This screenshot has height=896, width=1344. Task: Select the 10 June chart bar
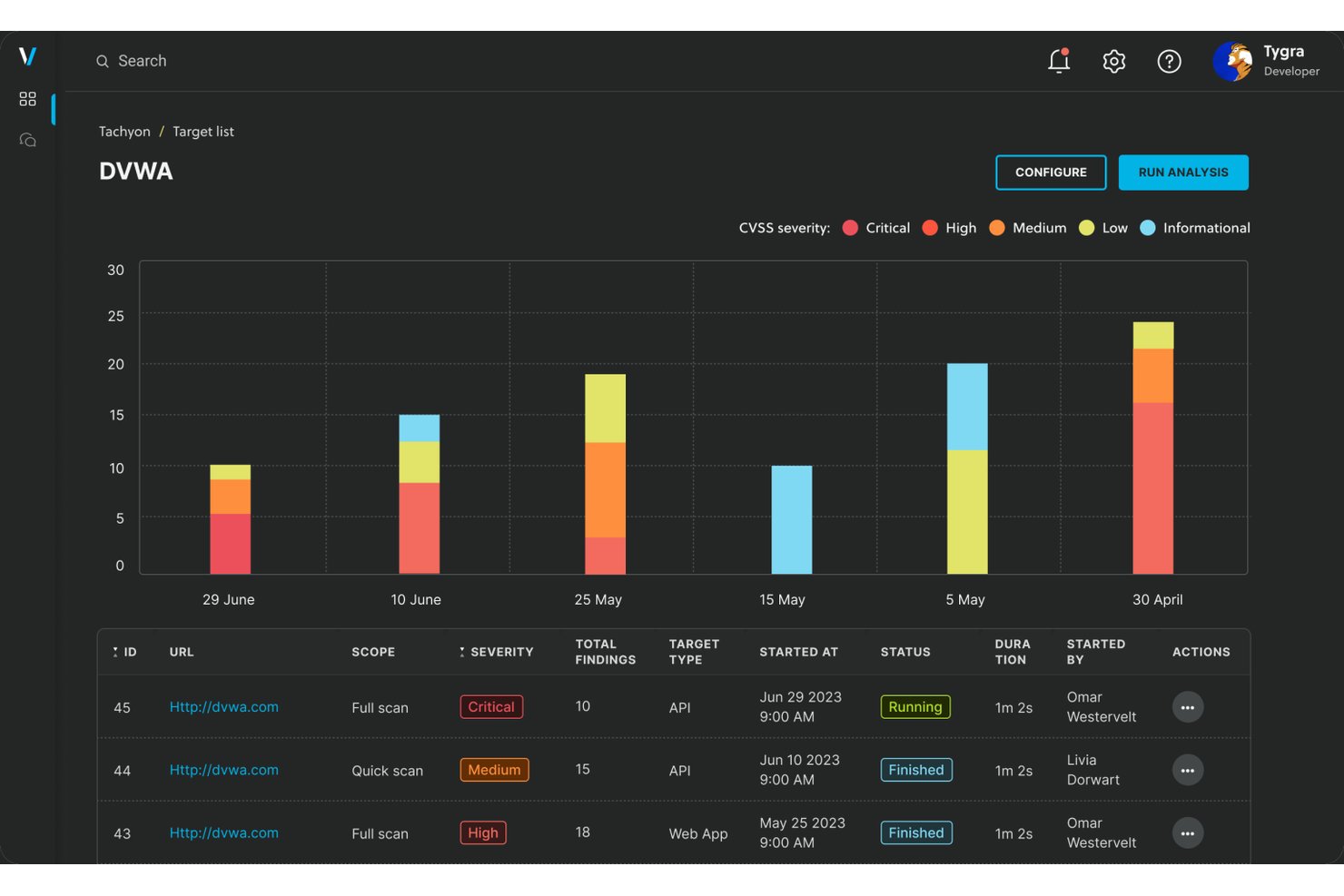pos(420,494)
